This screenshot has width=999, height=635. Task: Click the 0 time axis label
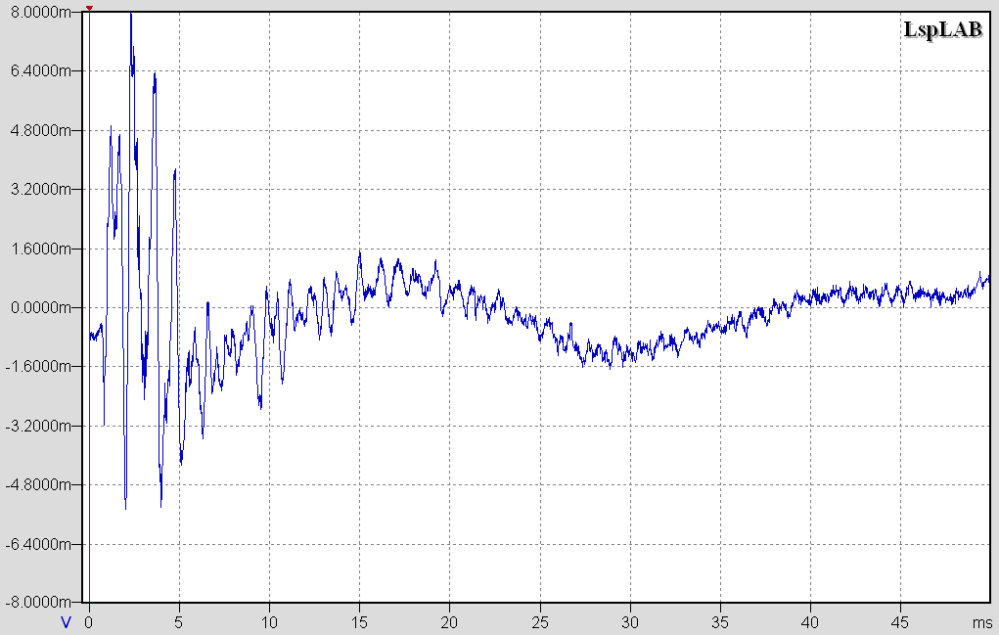coord(89,622)
